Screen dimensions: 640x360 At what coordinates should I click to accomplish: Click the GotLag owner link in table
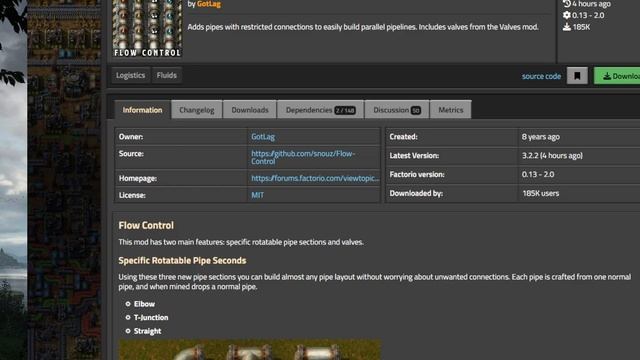pyautogui.click(x=263, y=137)
